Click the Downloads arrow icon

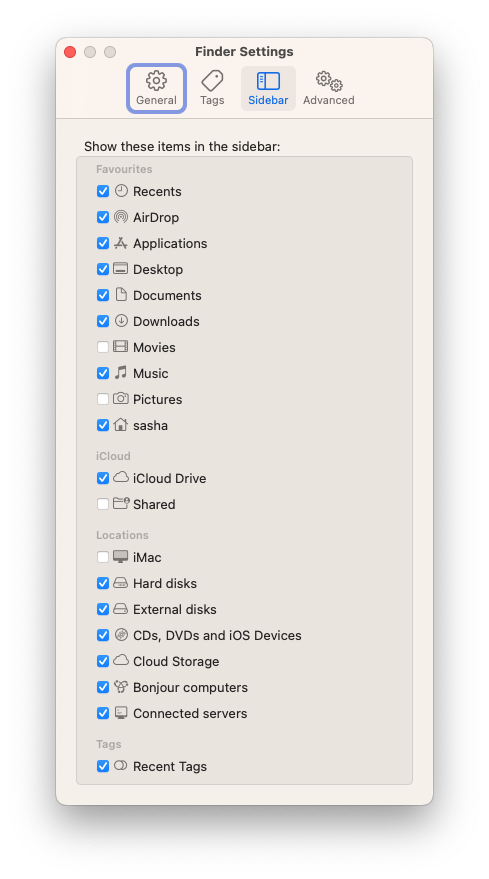[121, 321]
